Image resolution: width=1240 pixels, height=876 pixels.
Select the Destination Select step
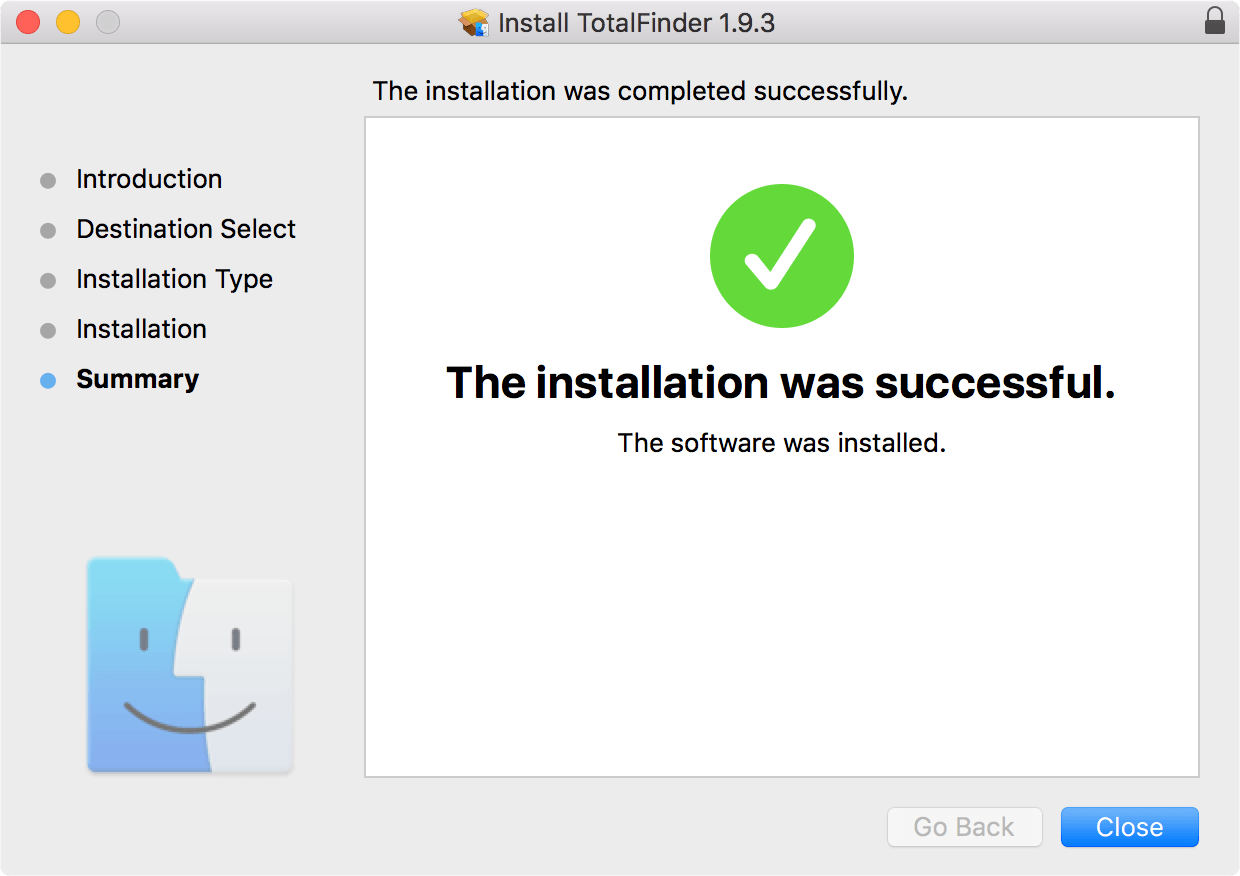(x=186, y=229)
